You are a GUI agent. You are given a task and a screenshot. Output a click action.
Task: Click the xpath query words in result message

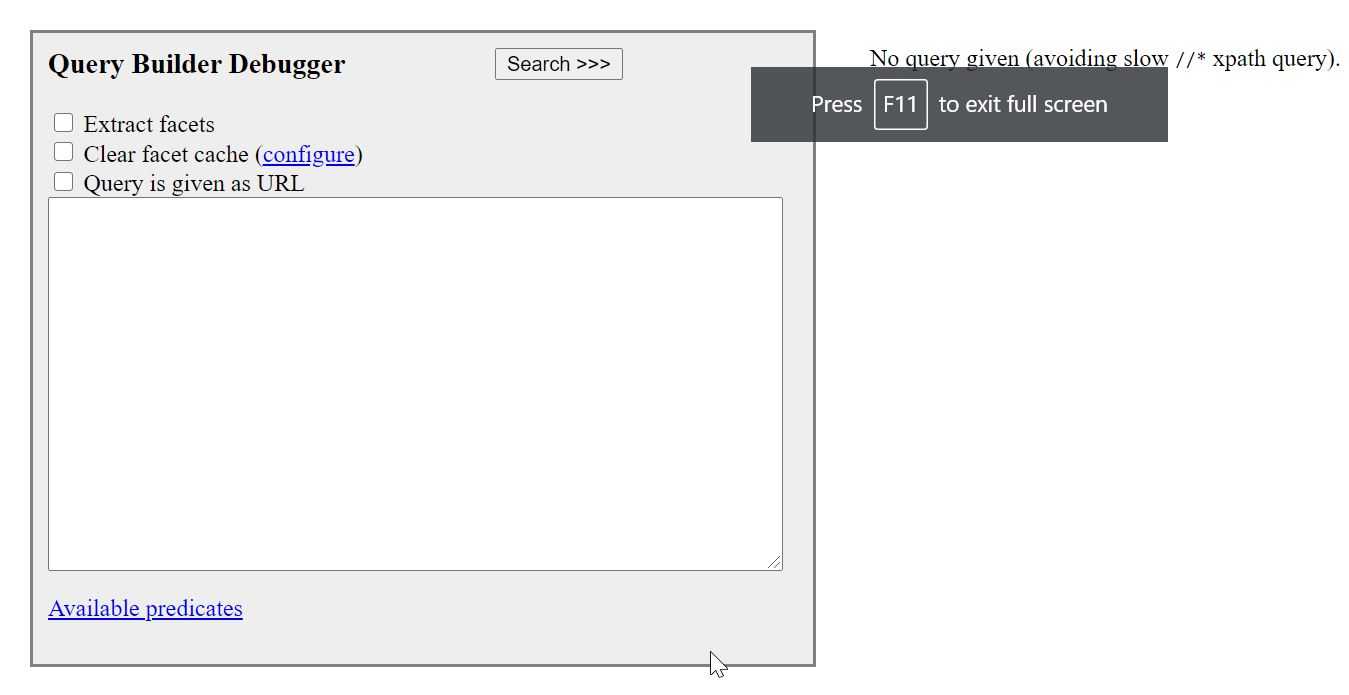1273,58
